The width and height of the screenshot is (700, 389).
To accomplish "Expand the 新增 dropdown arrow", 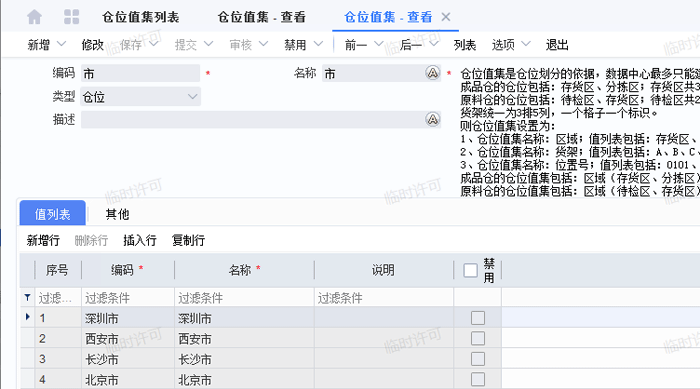I will pos(61,44).
